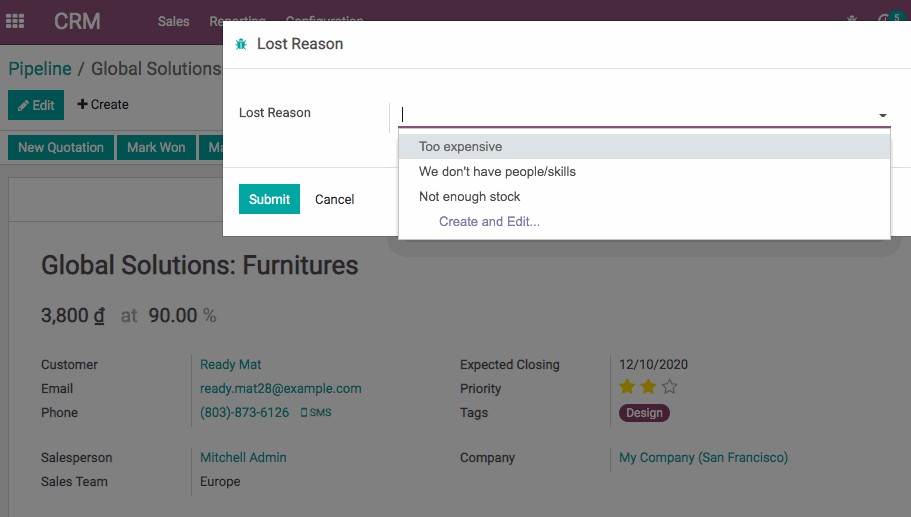Screen dimensions: 911x517
Task: Go back to Pipeline breadcrumb
Action: (x=40, y=69)
